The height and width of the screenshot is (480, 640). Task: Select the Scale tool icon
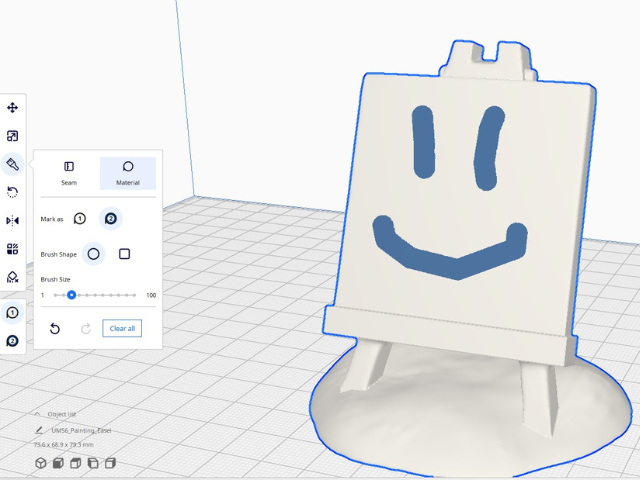pyautogui.click(x=12, y=136)
